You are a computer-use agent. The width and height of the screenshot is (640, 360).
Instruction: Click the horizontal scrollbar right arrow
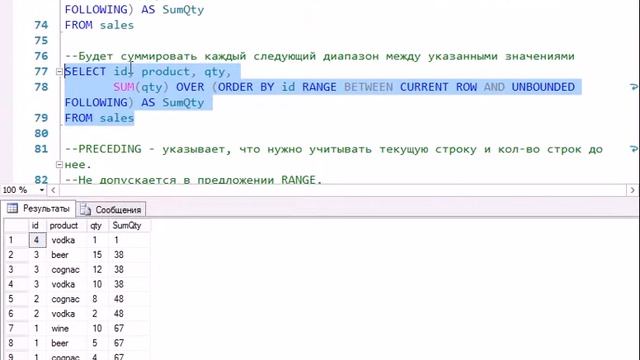632,190
